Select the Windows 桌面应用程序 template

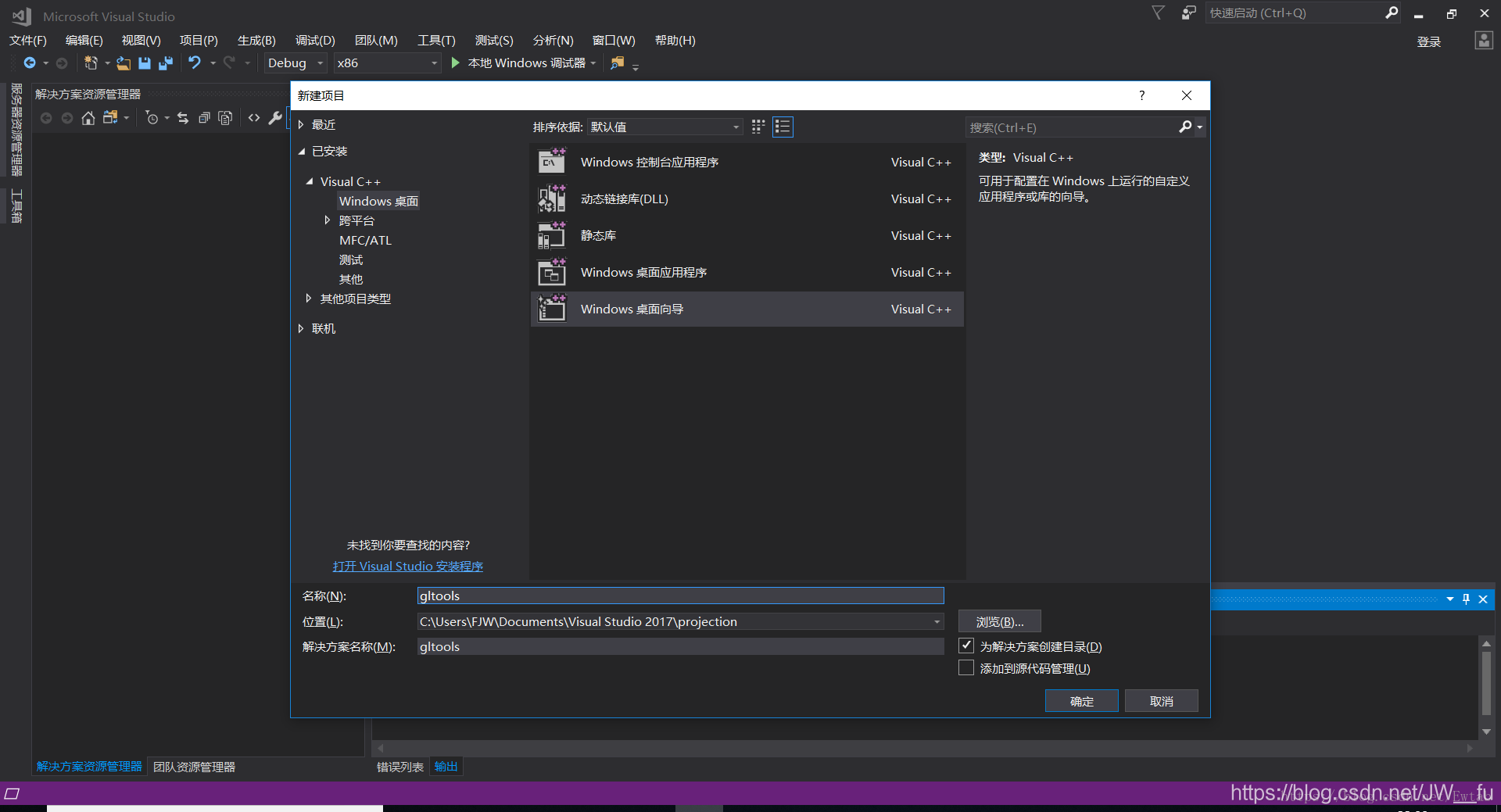pyautogui.click(x=747, y=273)
